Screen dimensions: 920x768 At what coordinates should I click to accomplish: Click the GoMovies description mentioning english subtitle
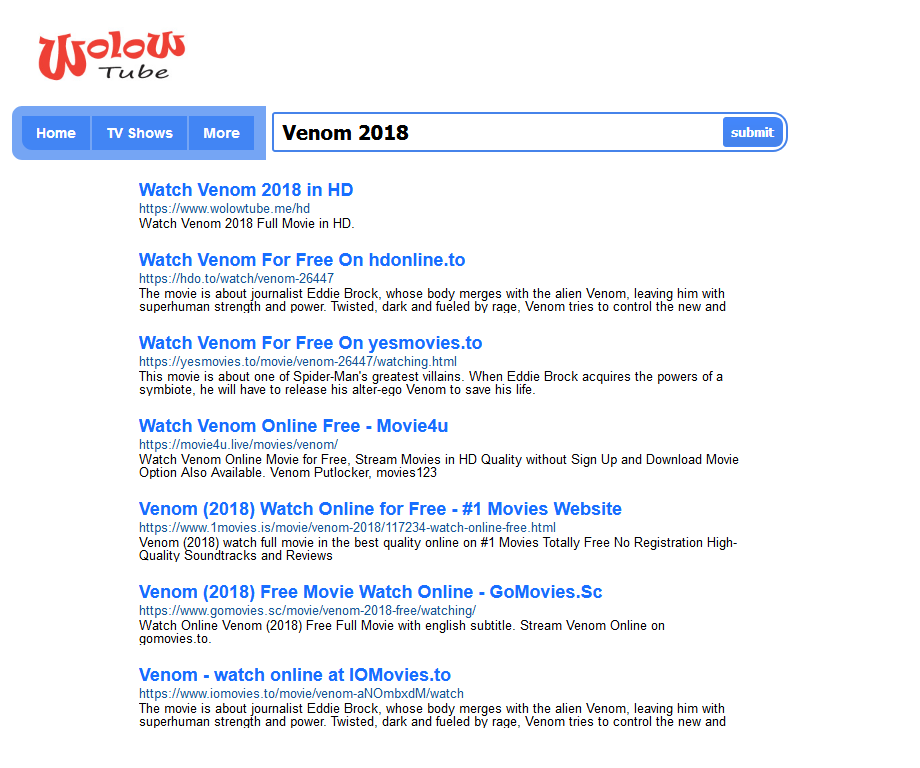coord(402,632)
